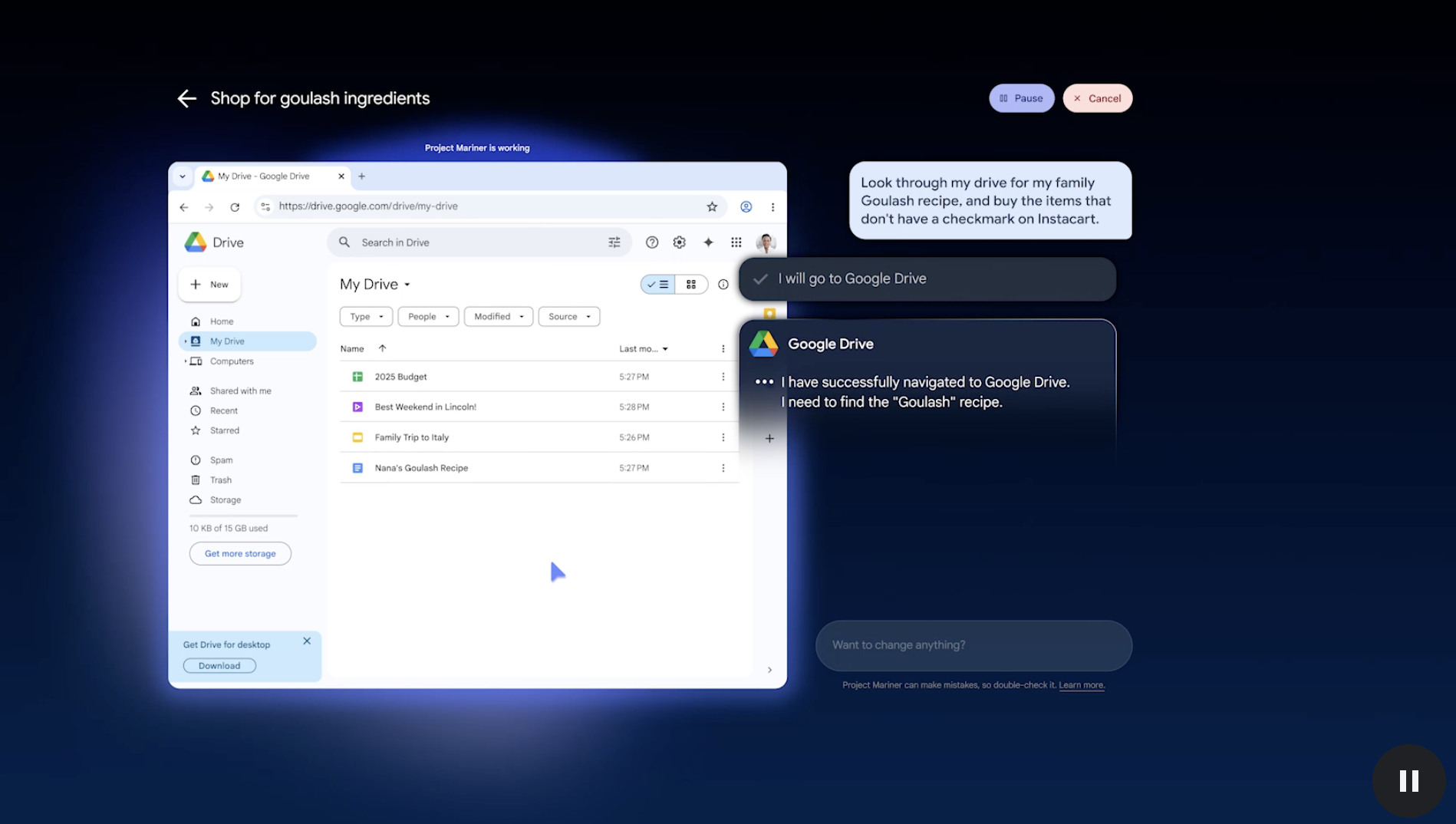
Task: Switch to list layout view
Action: [x=658, y=285]
